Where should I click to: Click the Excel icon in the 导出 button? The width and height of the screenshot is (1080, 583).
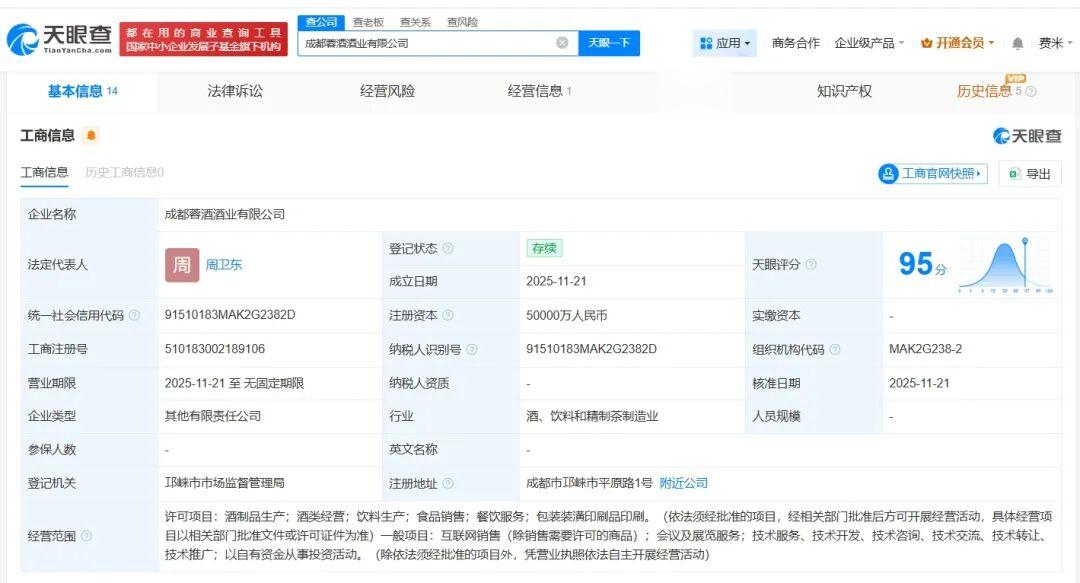1015,174
